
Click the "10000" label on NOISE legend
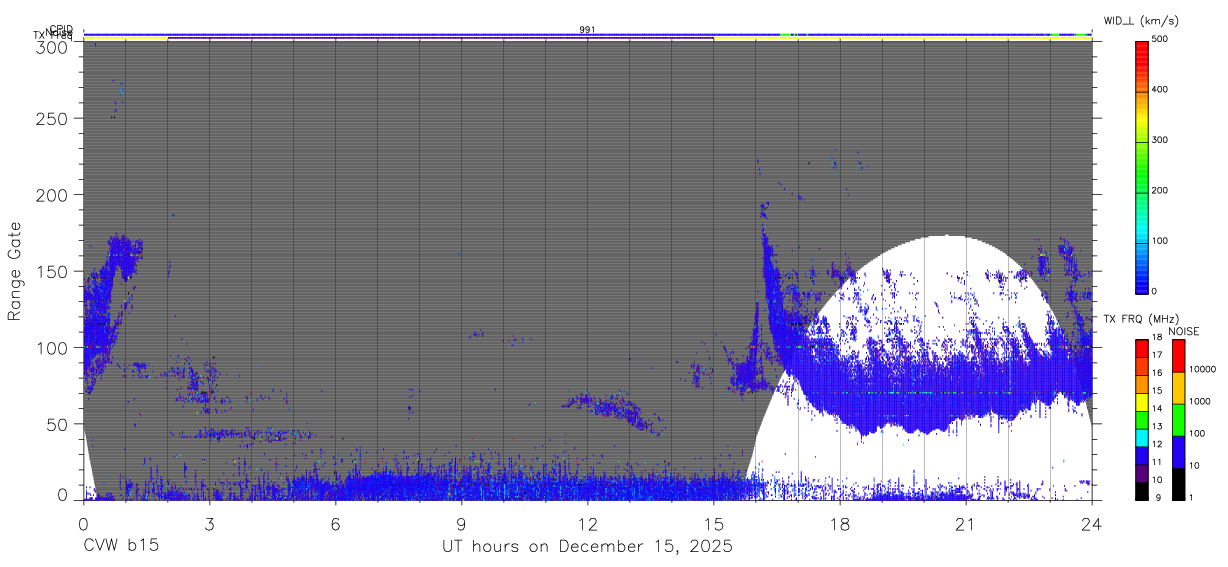point(1203,371)
